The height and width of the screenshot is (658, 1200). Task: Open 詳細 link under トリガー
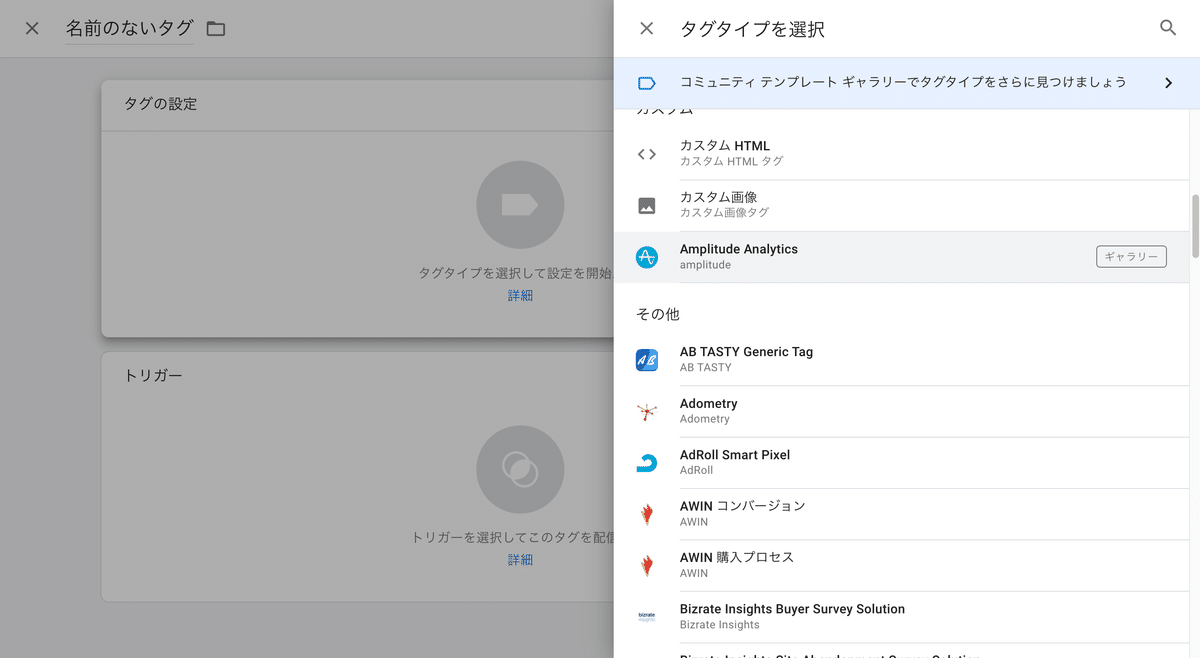[x=520, y=560]
